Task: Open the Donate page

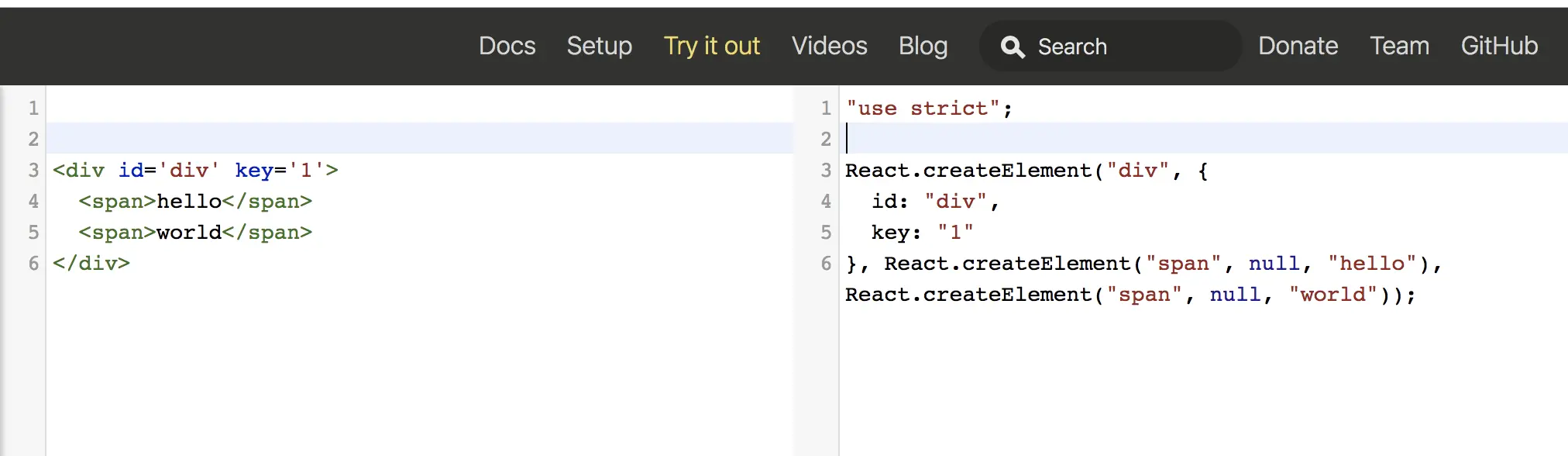Action: (1298, 46)
